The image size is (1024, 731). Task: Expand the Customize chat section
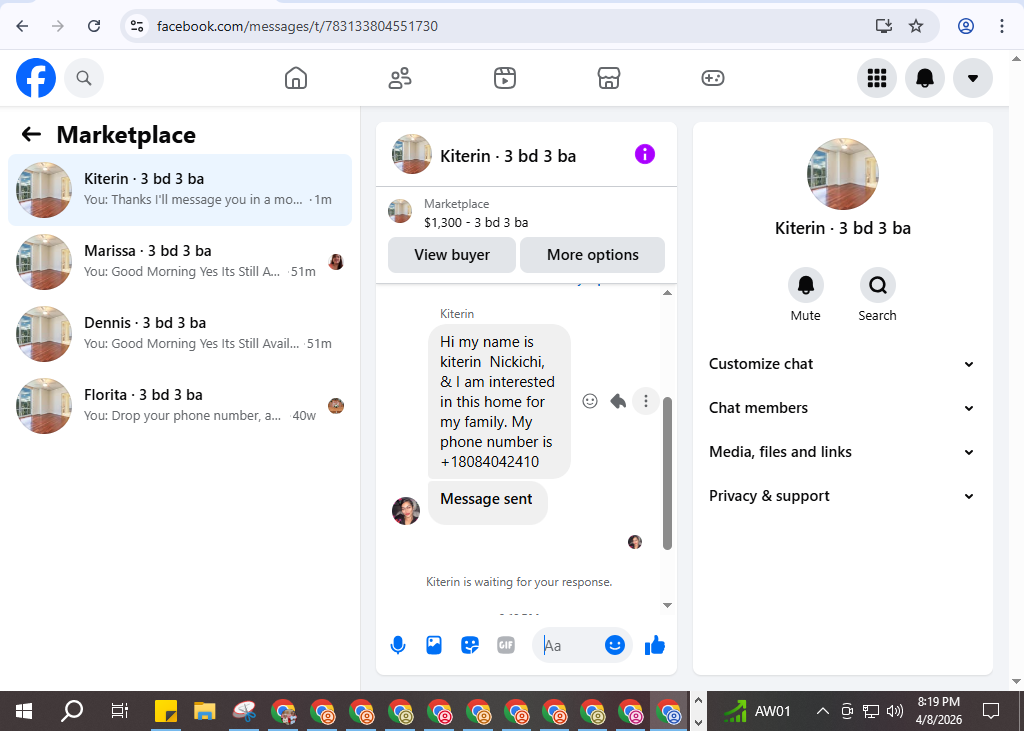pos(842,364)
